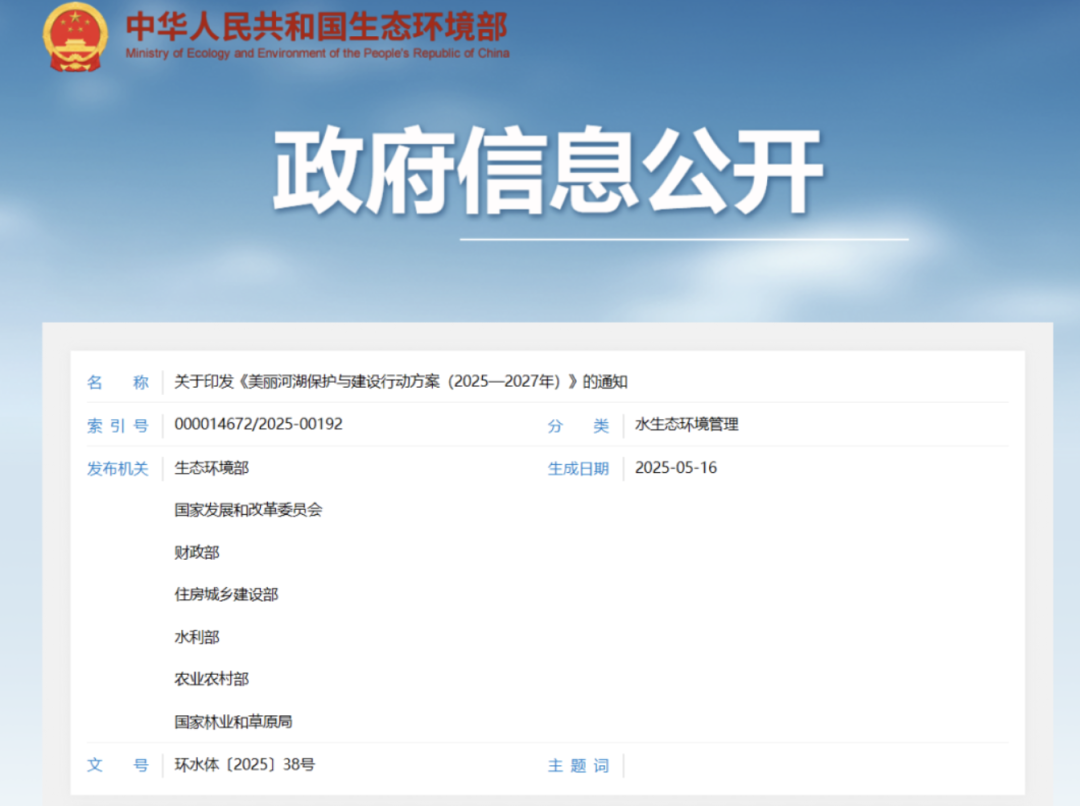1080x806 pixels.
Task: Select issuing agency 财政部
Action: click(196, 552)
